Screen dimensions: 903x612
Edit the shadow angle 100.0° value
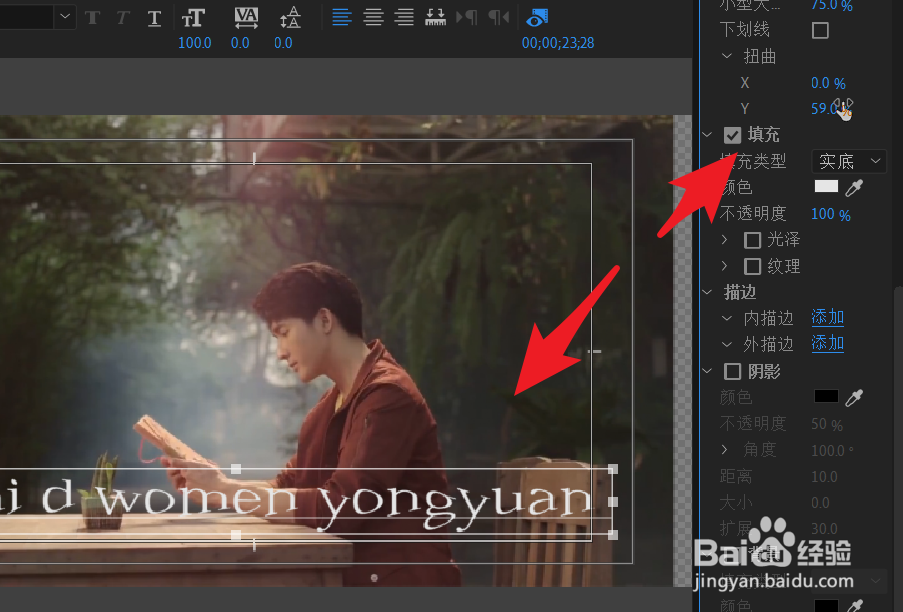coord(832,450)
